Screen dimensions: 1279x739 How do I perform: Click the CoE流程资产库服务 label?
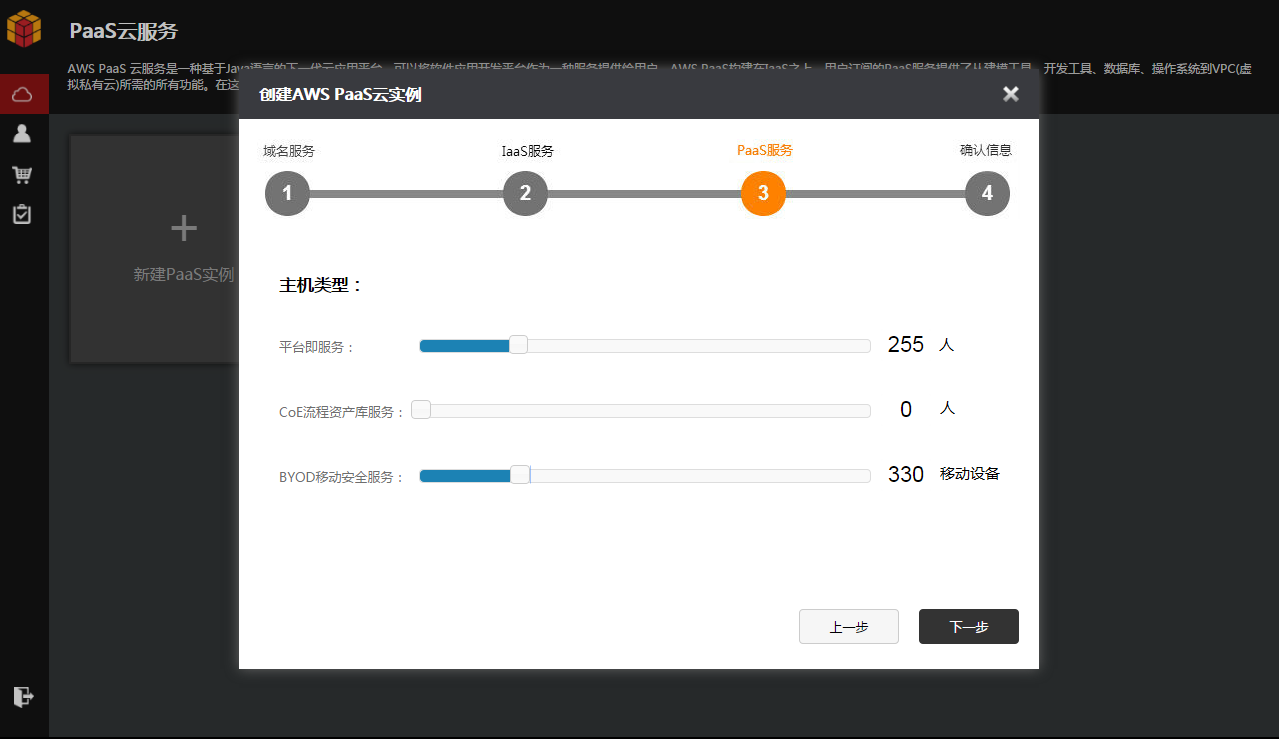click(342, 412)
